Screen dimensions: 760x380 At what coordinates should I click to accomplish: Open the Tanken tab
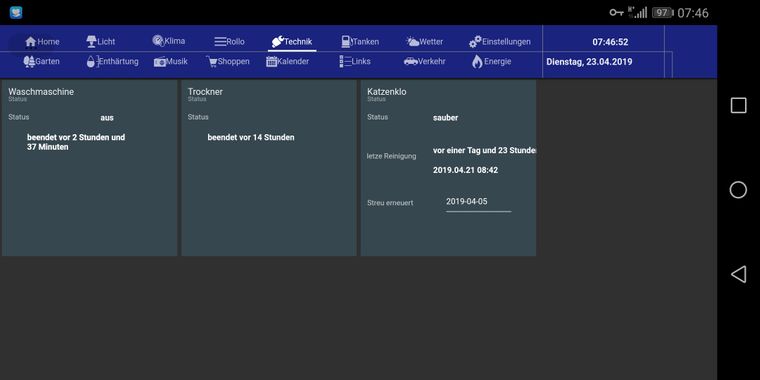[x=360, y=42]
